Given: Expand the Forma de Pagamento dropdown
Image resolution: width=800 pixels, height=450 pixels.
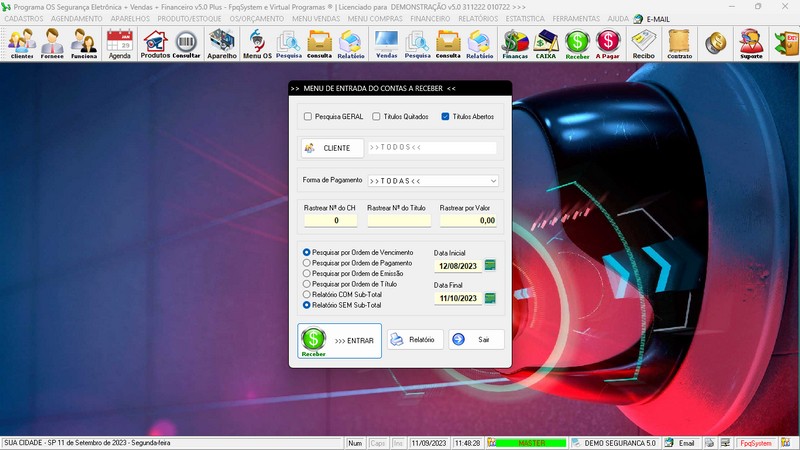Looking at the screenshot, I should pos(493,181).
